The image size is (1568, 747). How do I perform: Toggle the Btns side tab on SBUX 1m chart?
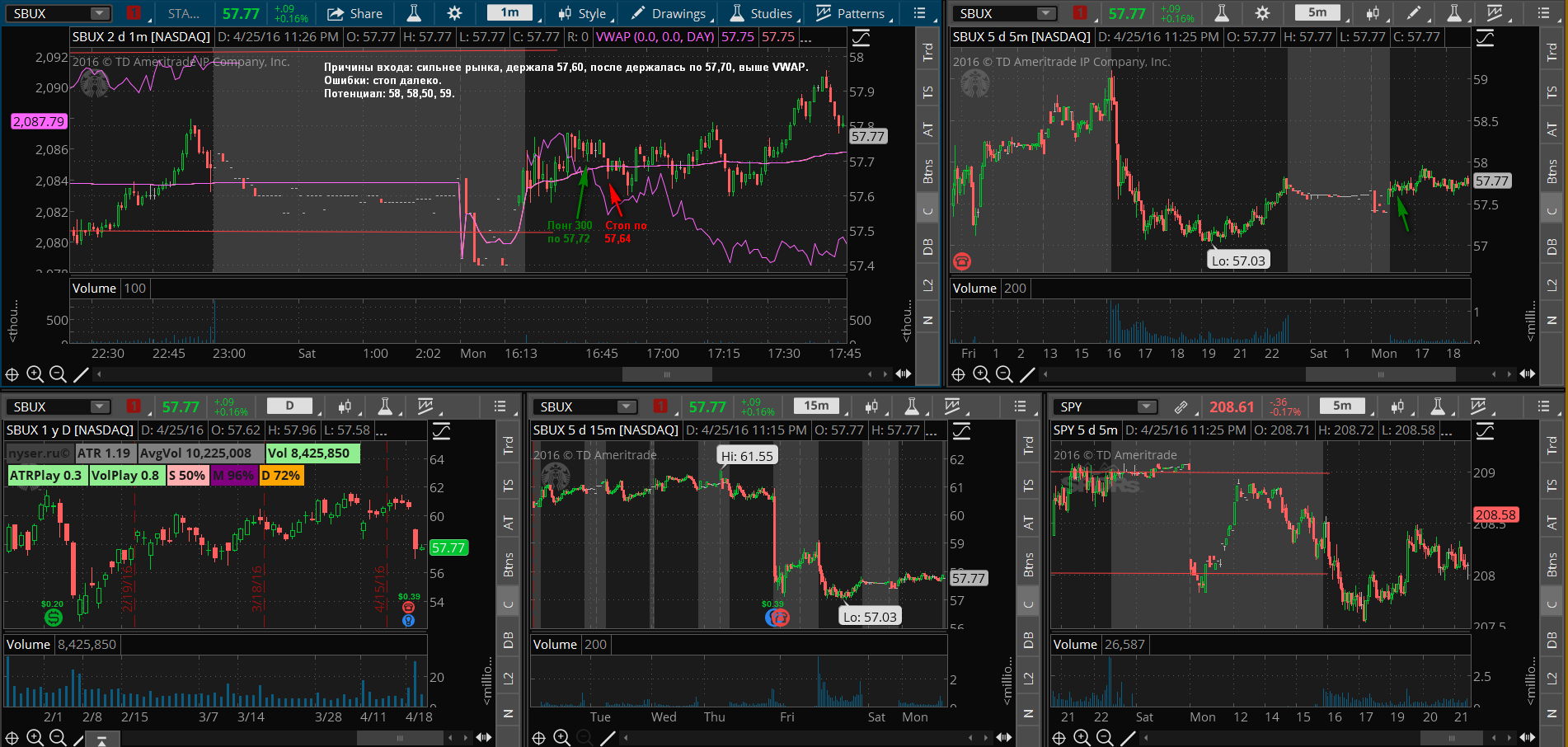point(927,171)
